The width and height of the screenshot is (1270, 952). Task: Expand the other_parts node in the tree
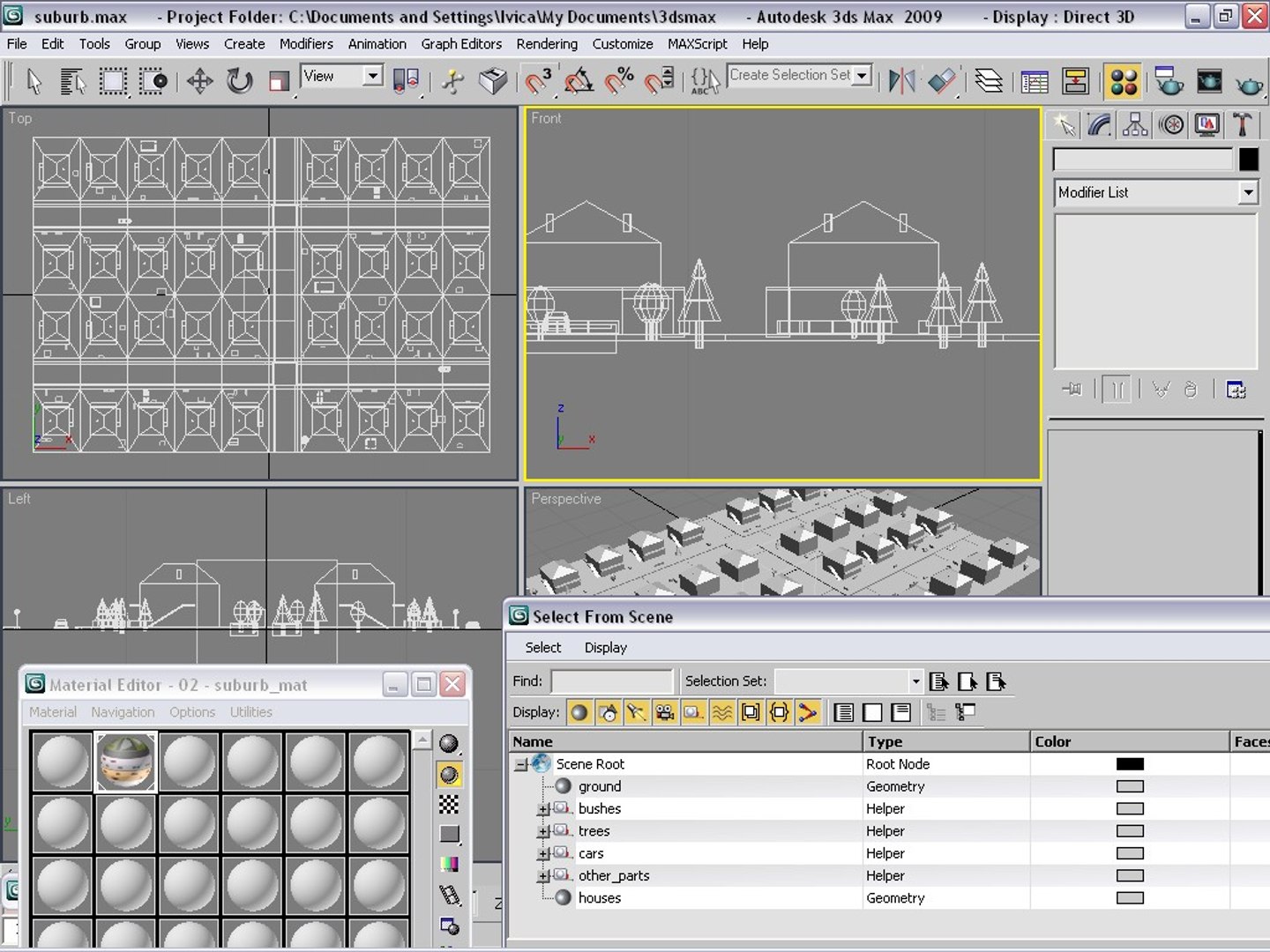[x=543, y=876]
